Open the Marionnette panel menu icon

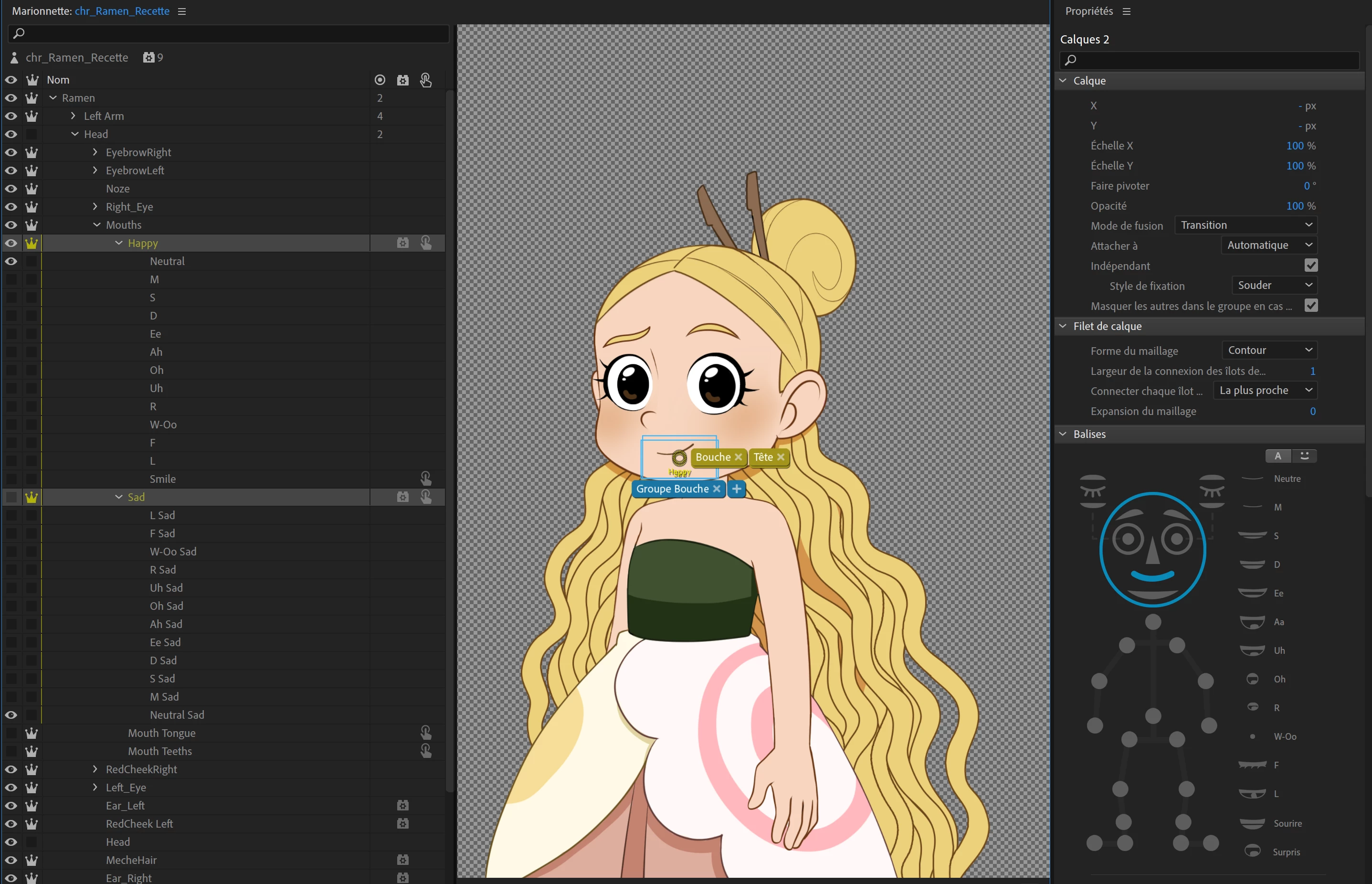point(182,11)
